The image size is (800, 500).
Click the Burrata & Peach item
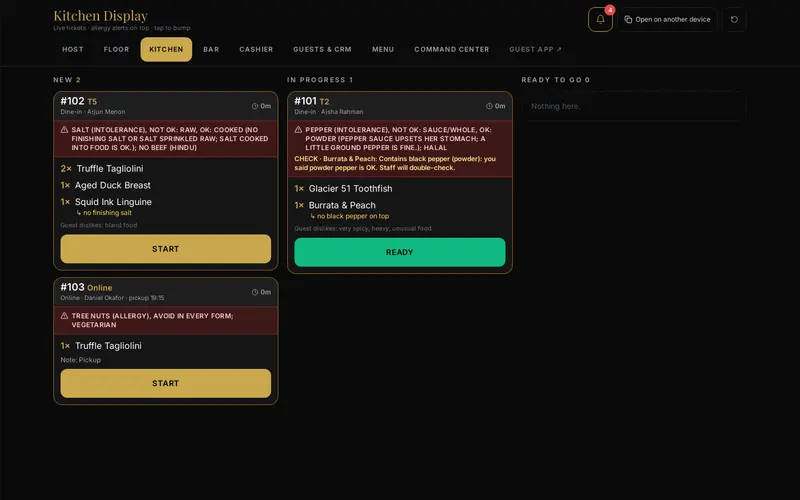coord(335,205)
